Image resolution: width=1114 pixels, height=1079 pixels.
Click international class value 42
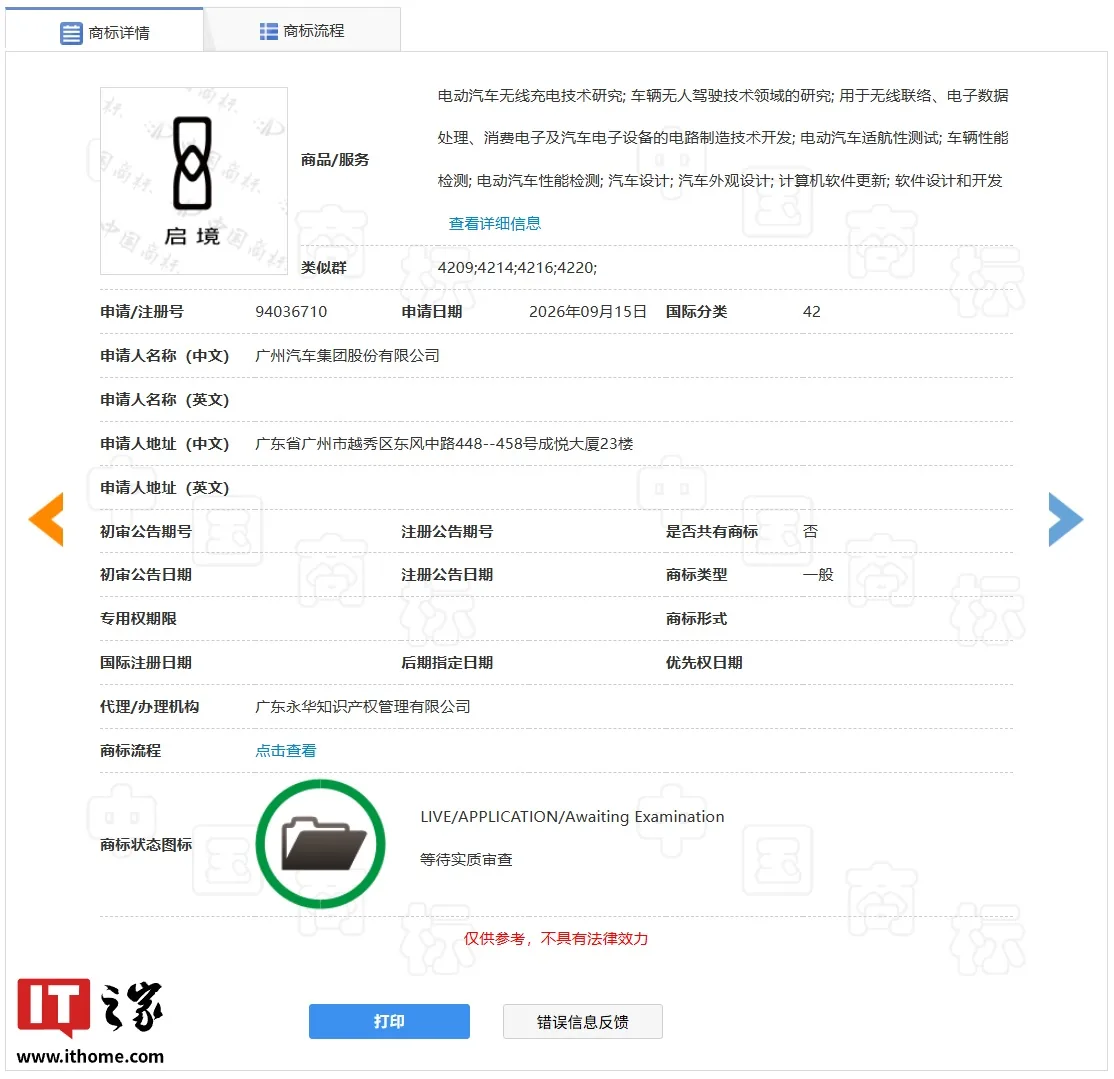click(811, 312)
